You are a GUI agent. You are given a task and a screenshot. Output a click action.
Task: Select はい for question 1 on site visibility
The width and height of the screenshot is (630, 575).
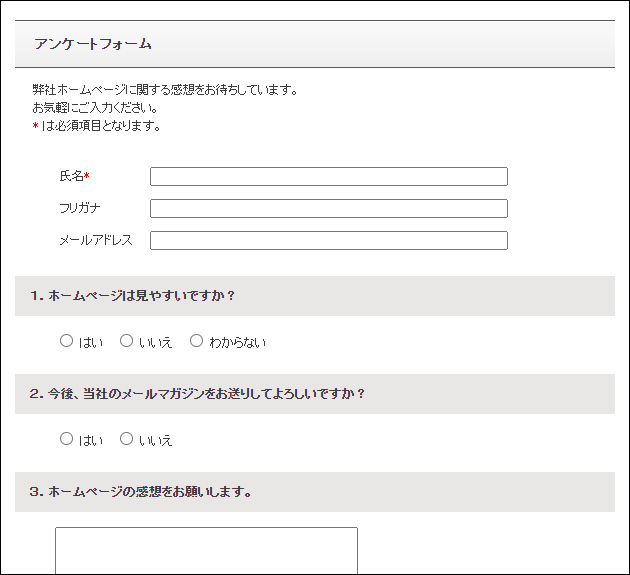67,341
